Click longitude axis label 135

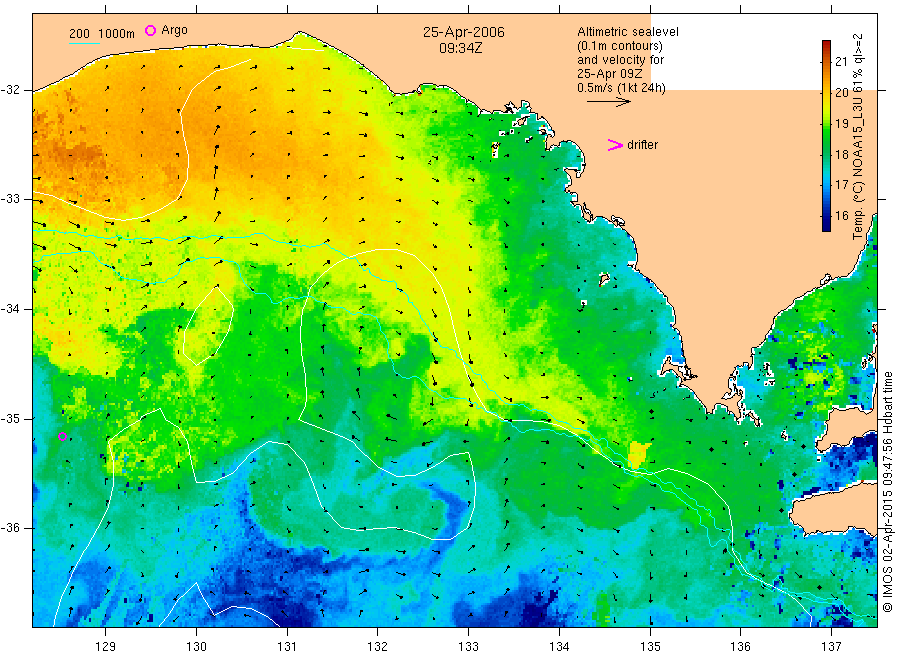(650, 647)
